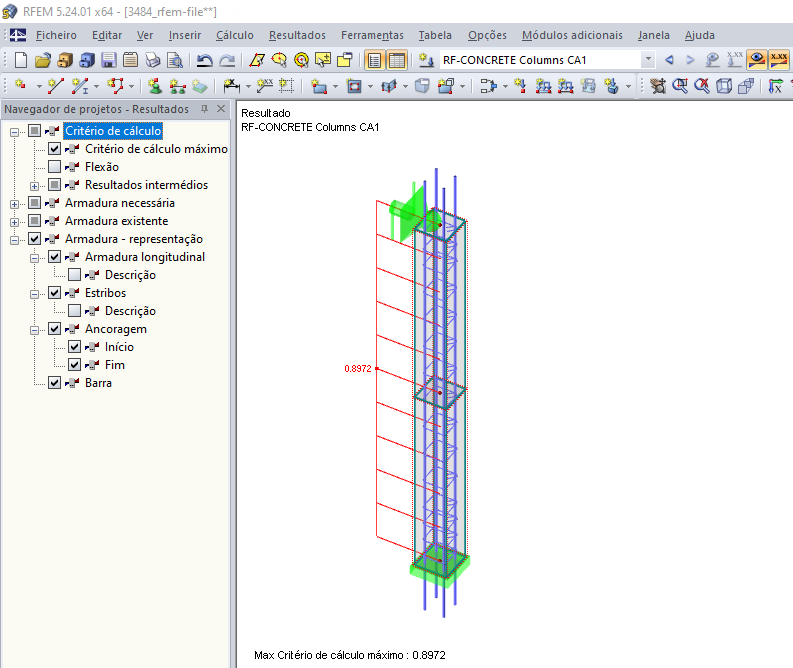Close the Navegador de projetos panel
This screenshot has width=793, height=668.
click(x=221, y=109)
